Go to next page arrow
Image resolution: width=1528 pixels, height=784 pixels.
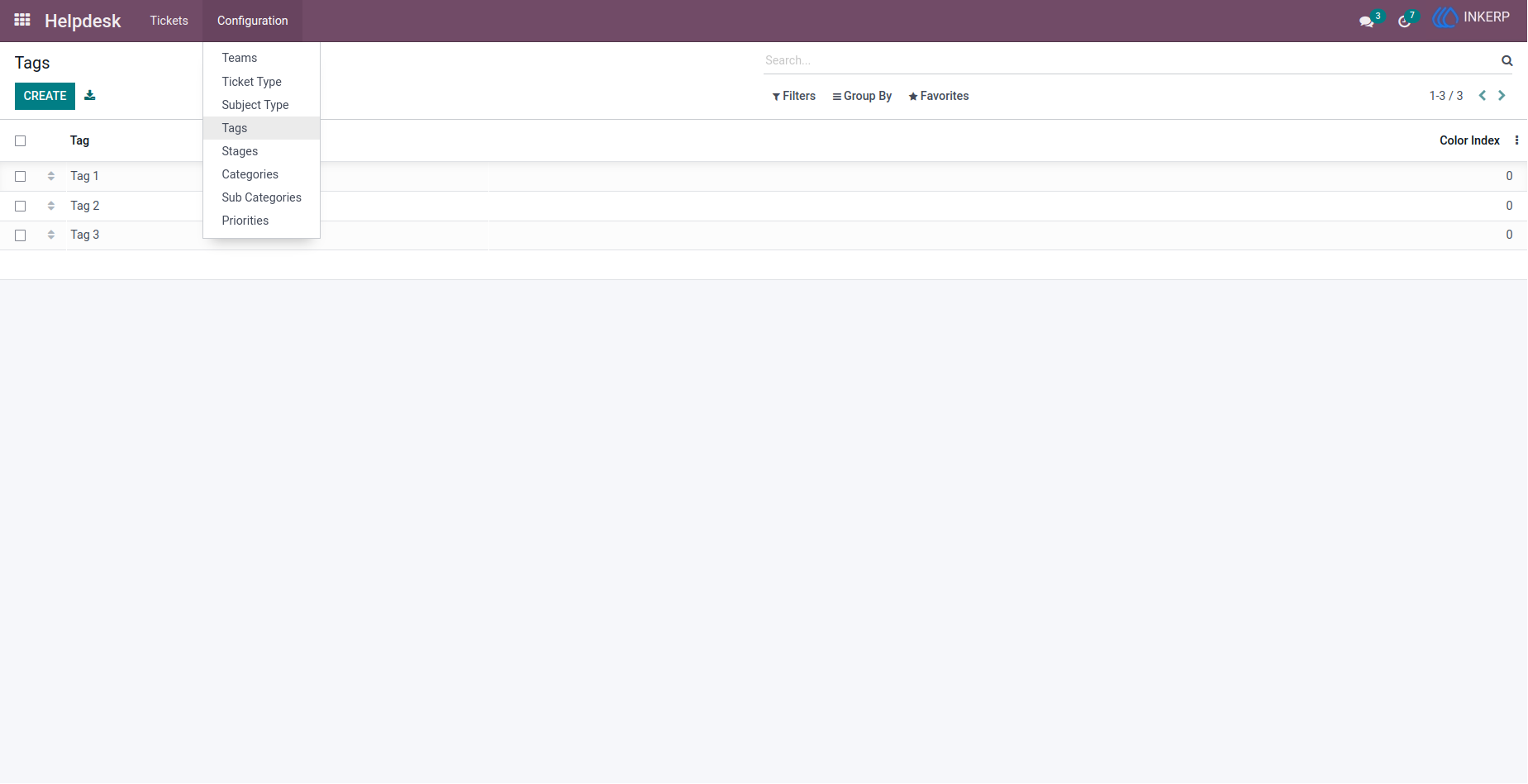pos(1502,96)
